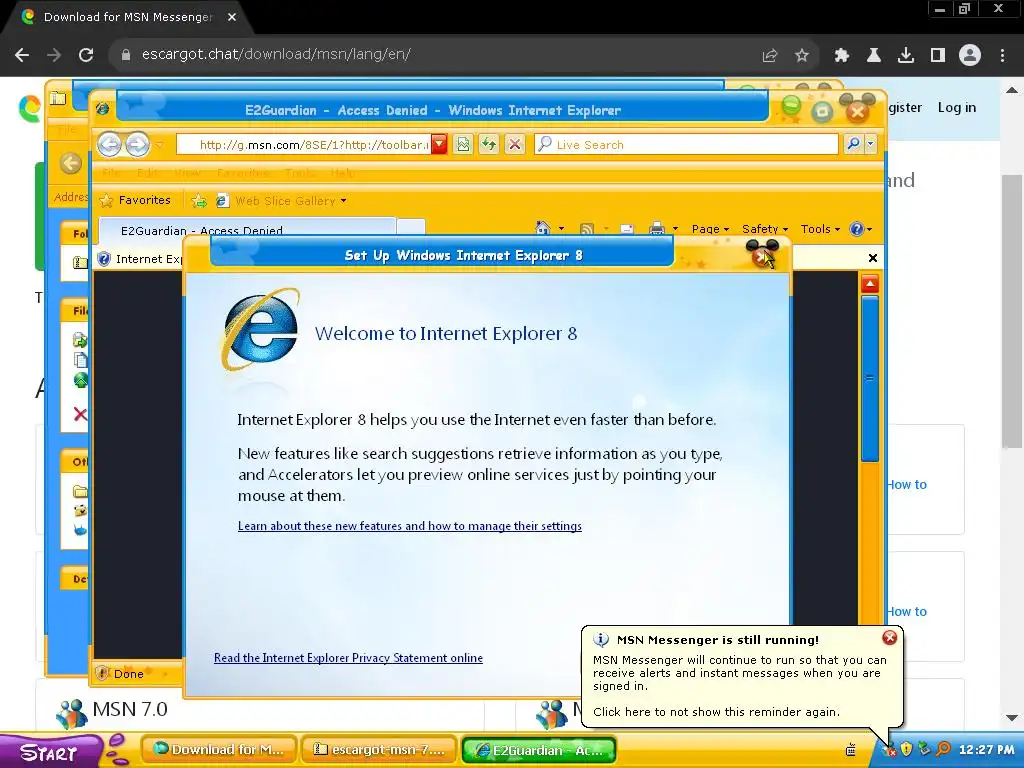Click Add to Favorites Bar icon
Viewport: 1024px width, 768px height.
click(199, 200)
